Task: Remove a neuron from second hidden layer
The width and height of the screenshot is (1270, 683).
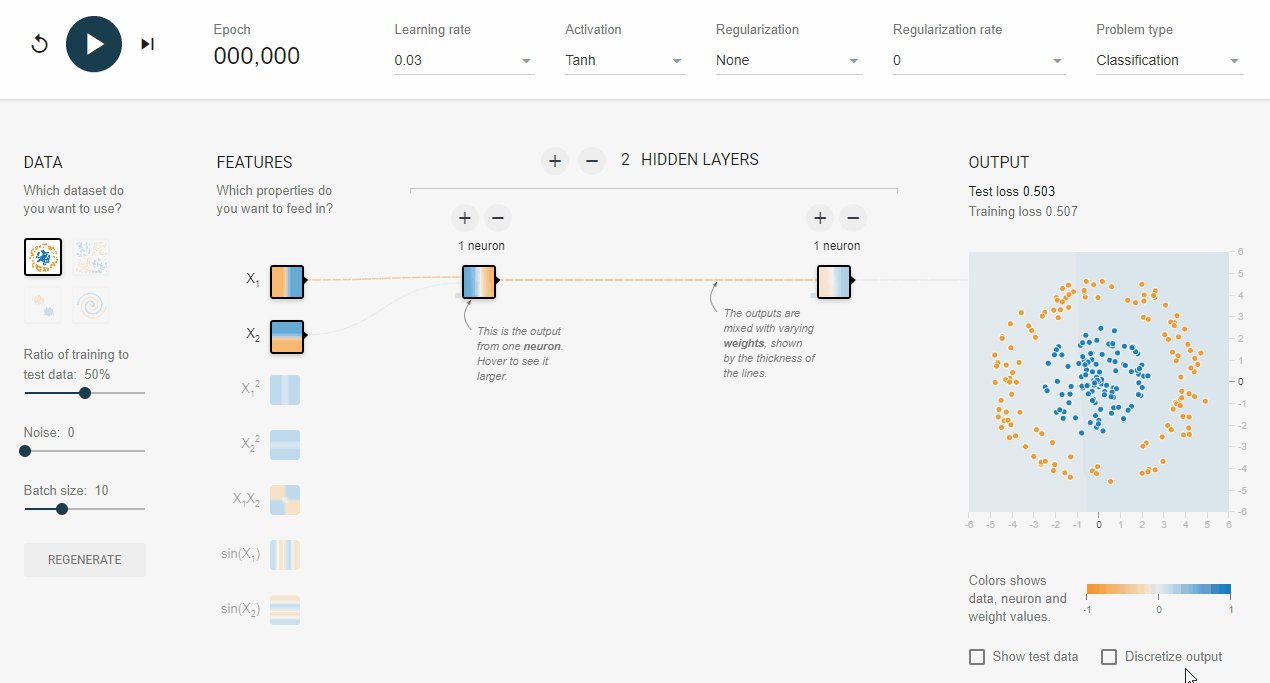Action: tap(852, 218)
